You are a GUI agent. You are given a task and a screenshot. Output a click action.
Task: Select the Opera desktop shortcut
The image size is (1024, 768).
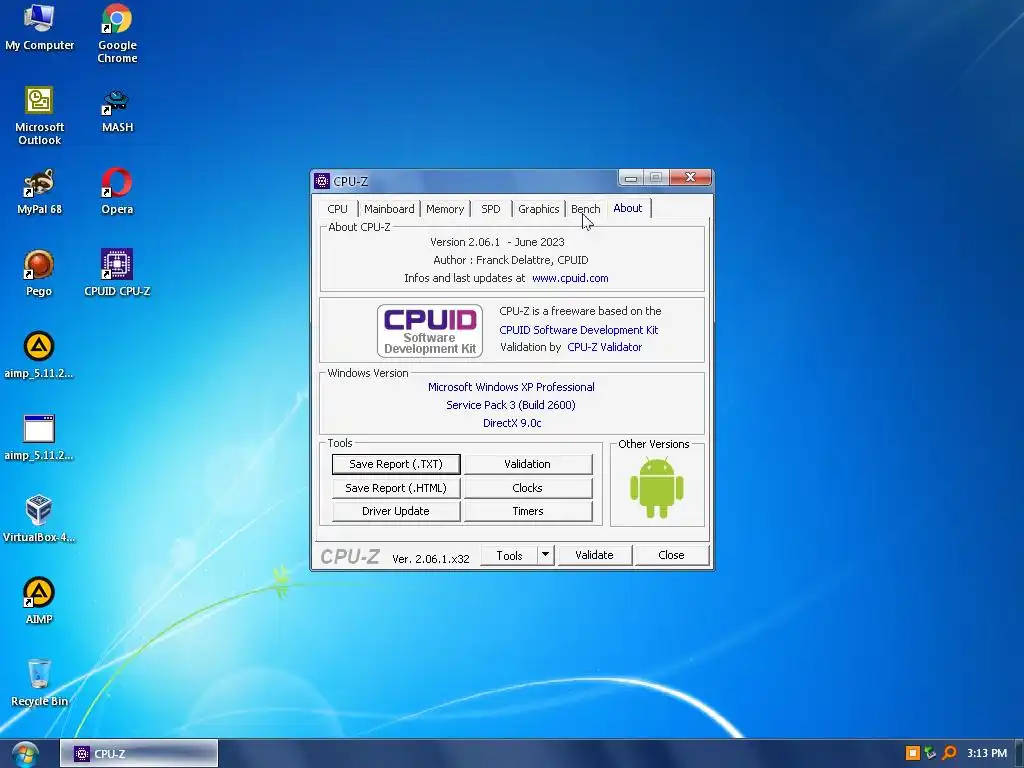[x=117, y=191]
